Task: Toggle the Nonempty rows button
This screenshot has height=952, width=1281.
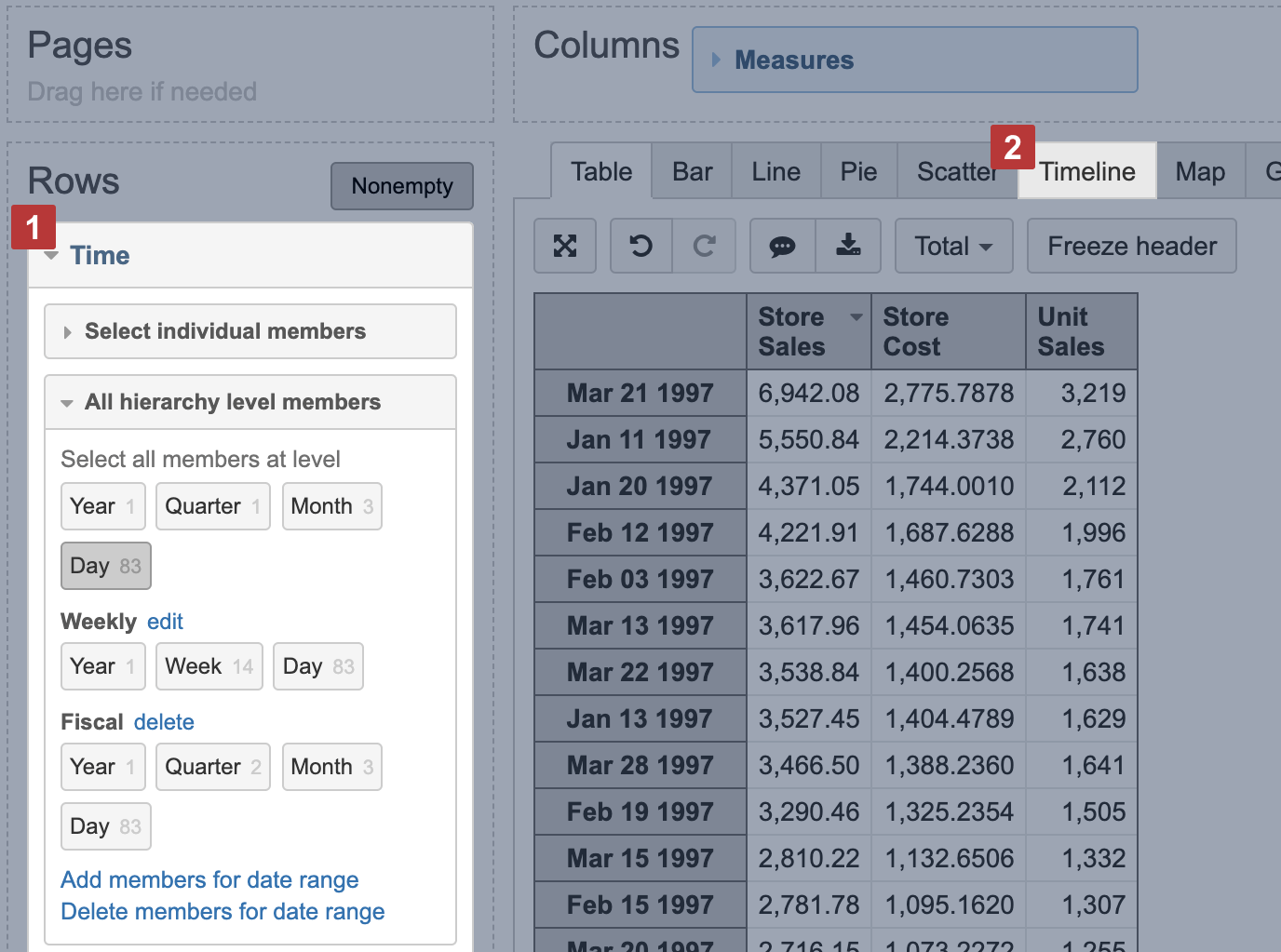Action: 402,186
